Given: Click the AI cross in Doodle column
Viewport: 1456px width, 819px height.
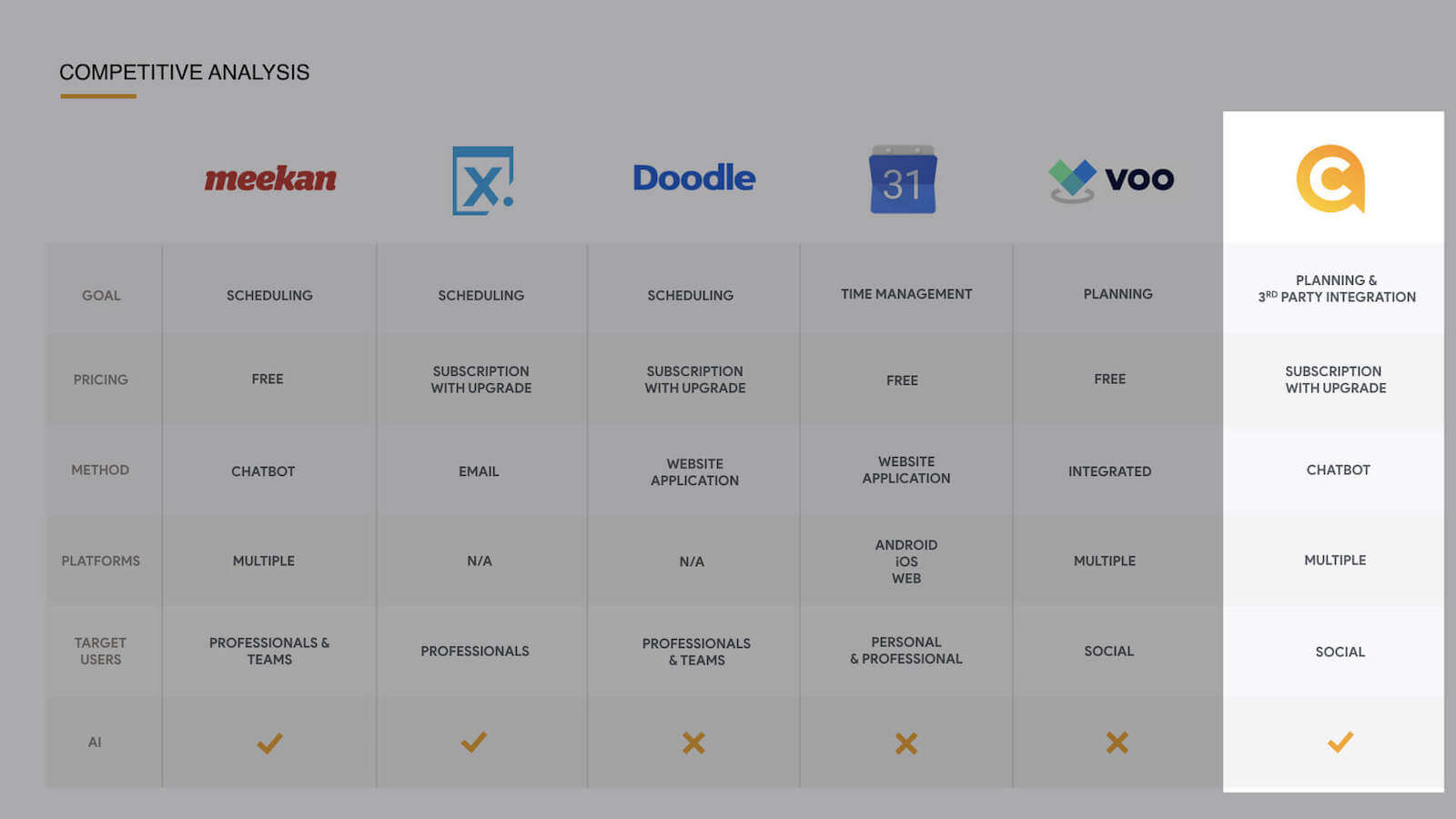Looking at the screenshot, I should [693, 743].
